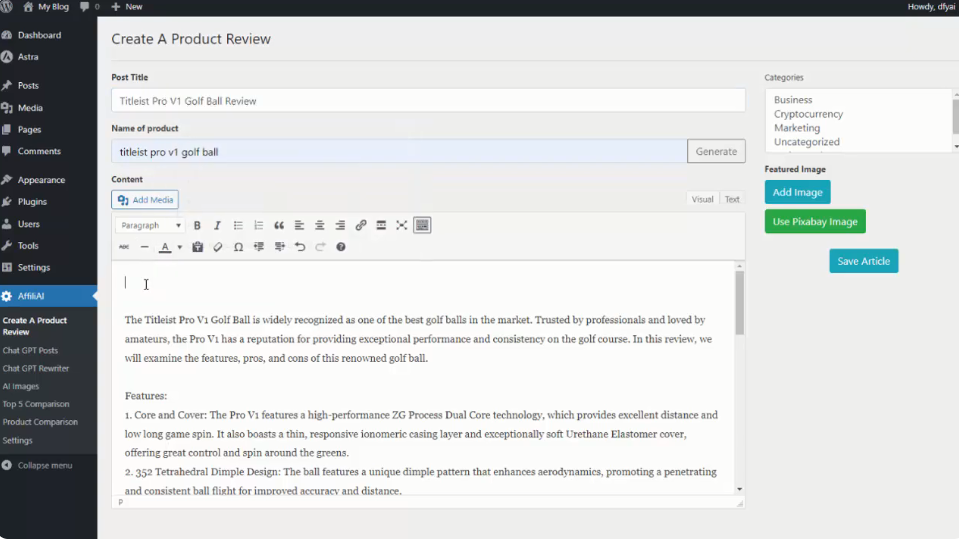Align text right
The width and height of the screenshot is (959, 540).
pos(340,226)
